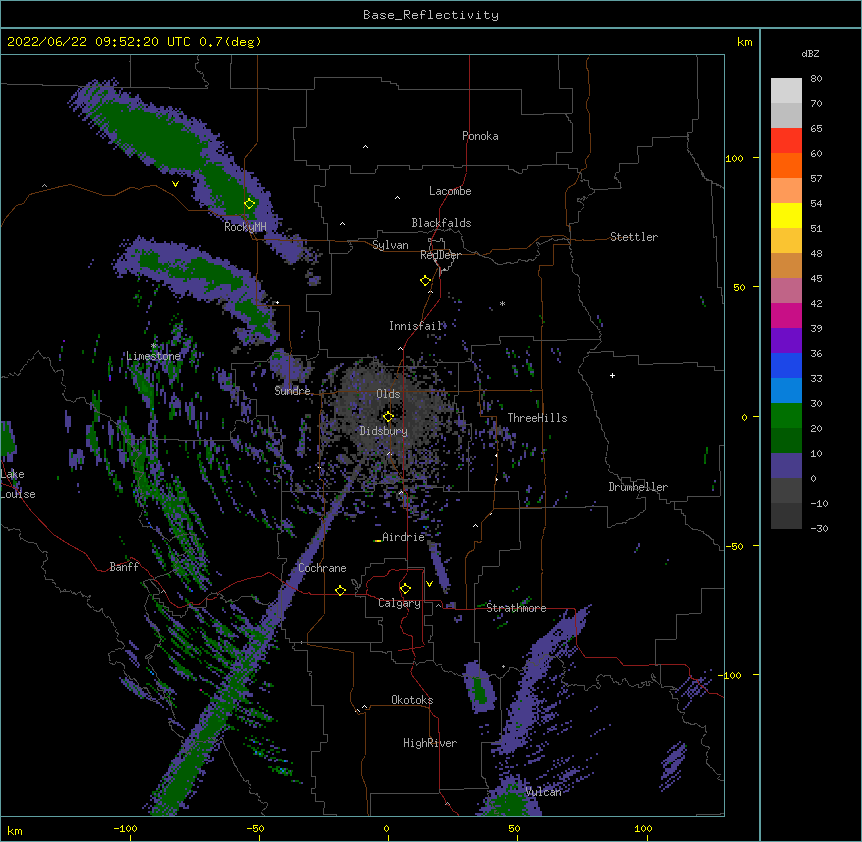862x842 pixels.
Task: Click the RockyMH label
Action: point(245,227)
